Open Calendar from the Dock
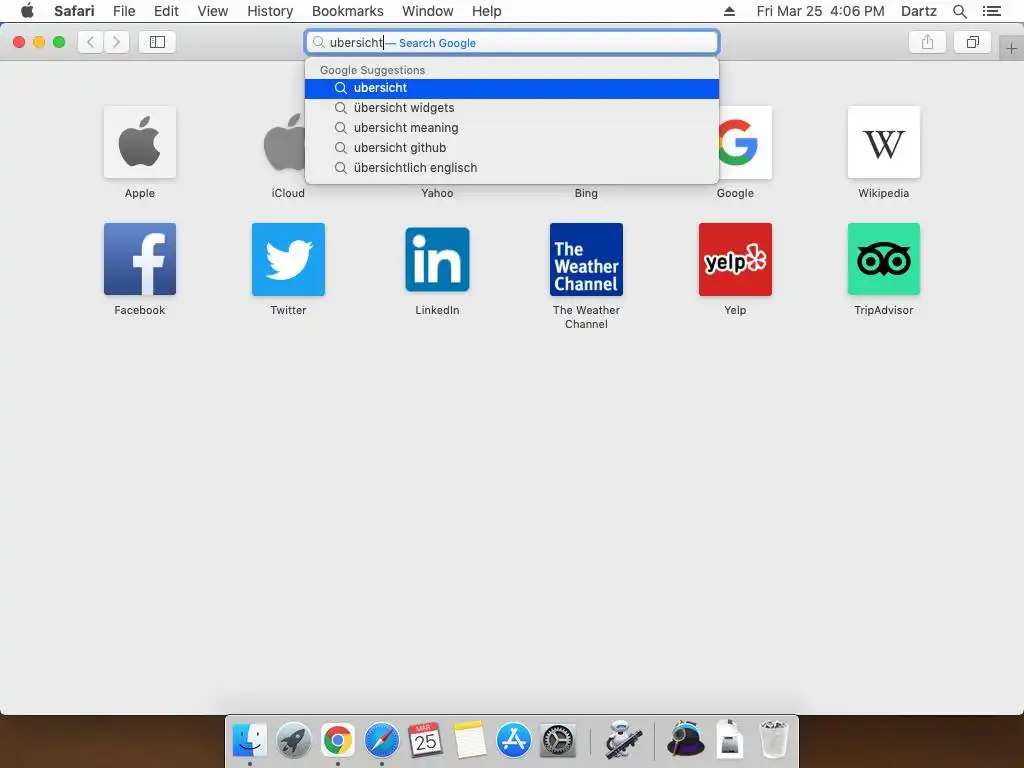Screen dimensions: 1024x768 (x=425, y=740)
